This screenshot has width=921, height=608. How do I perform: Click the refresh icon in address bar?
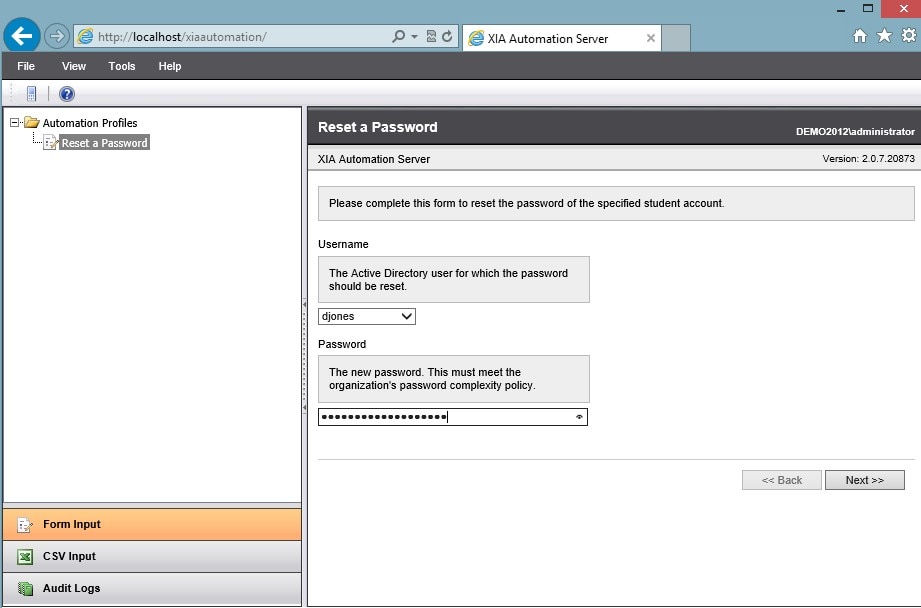pos(447,36)
